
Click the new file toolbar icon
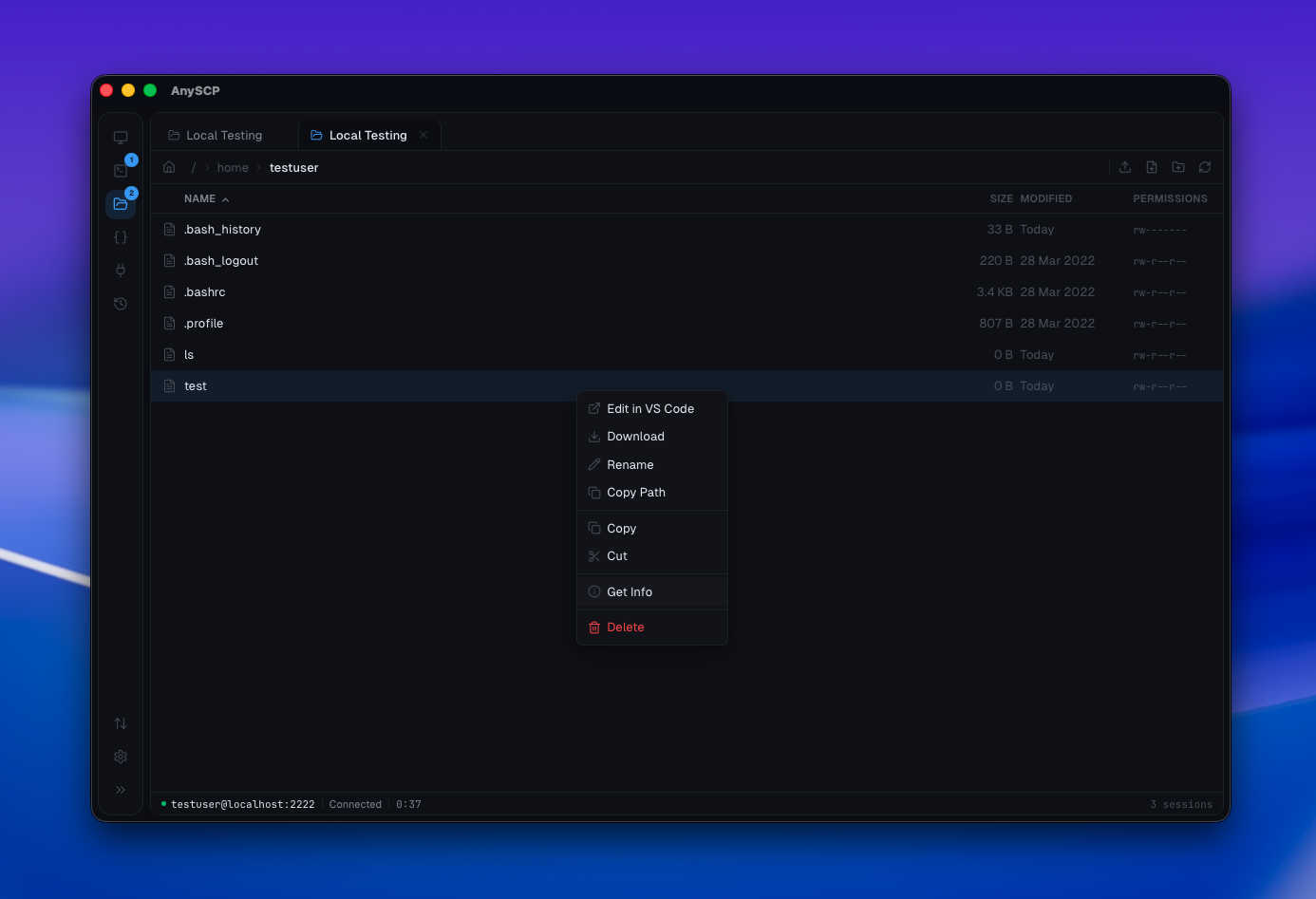pyautogui.click(x=1152, y=167)
